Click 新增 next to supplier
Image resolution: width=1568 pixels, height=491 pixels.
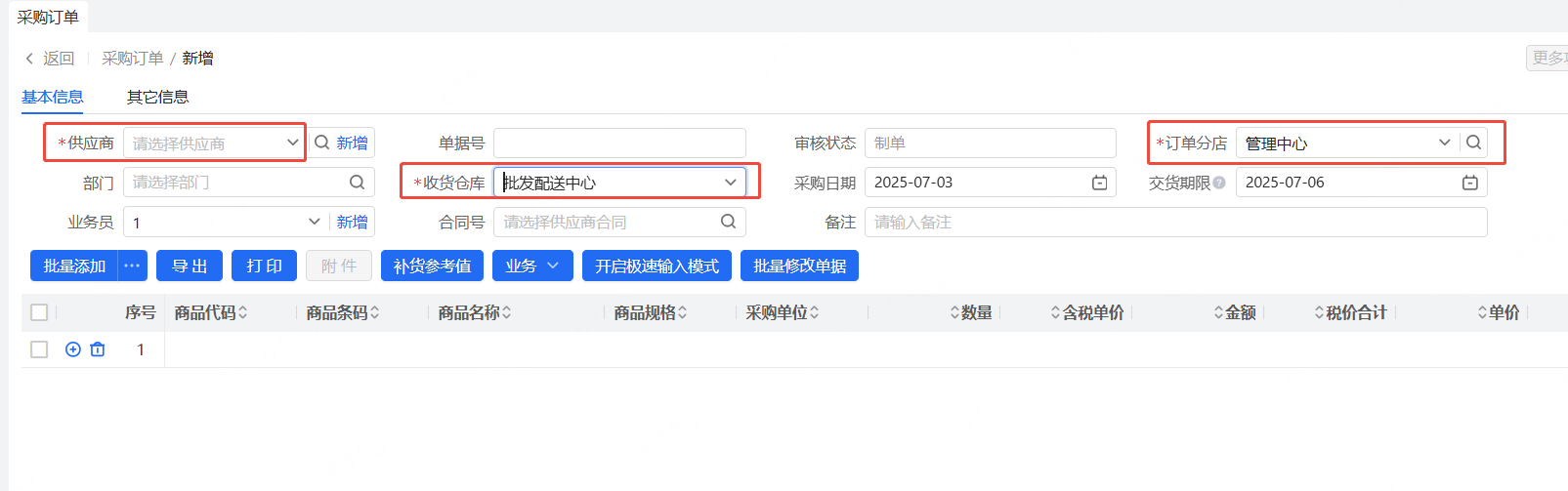(353, 143)
